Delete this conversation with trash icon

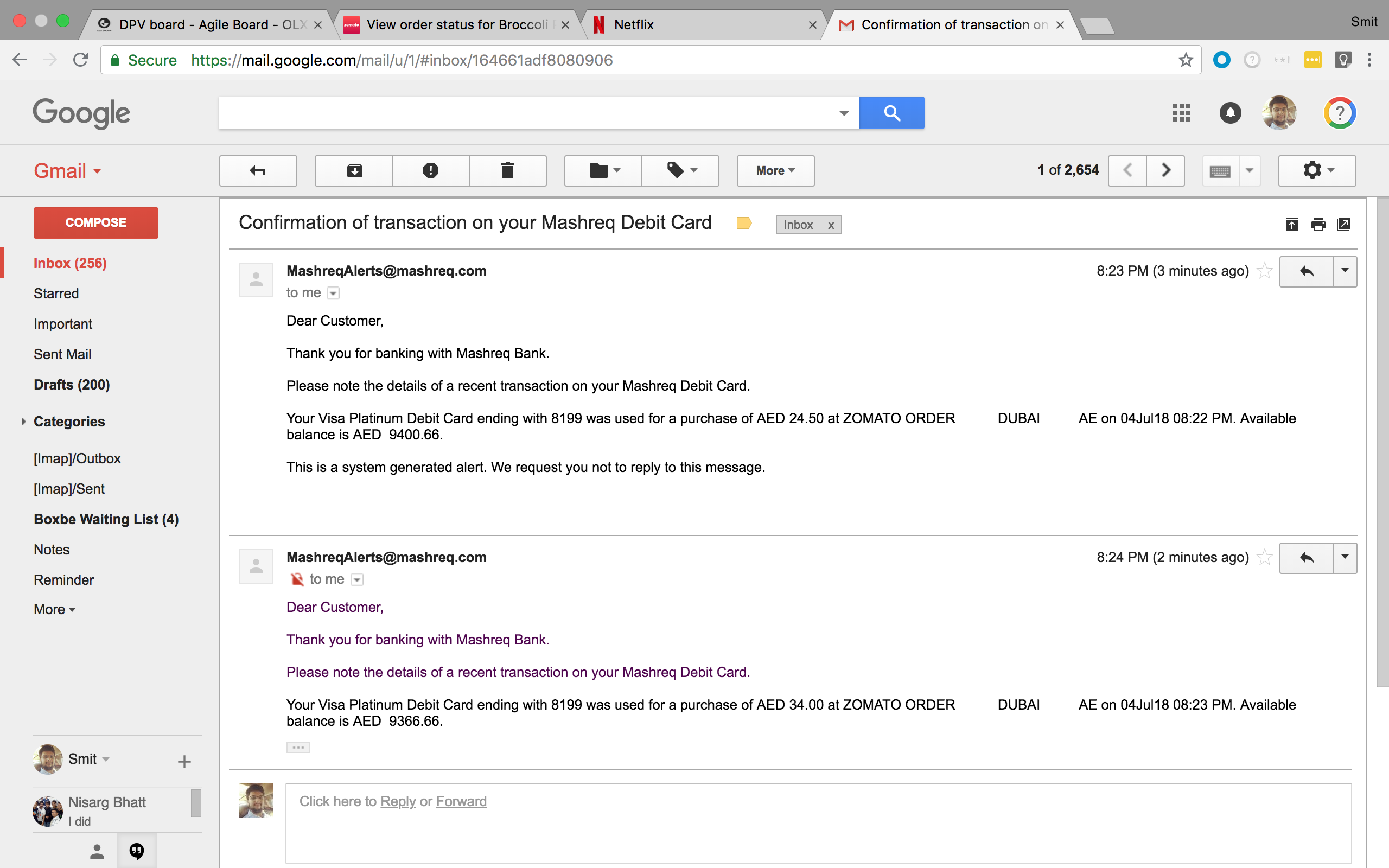point(507,170)
